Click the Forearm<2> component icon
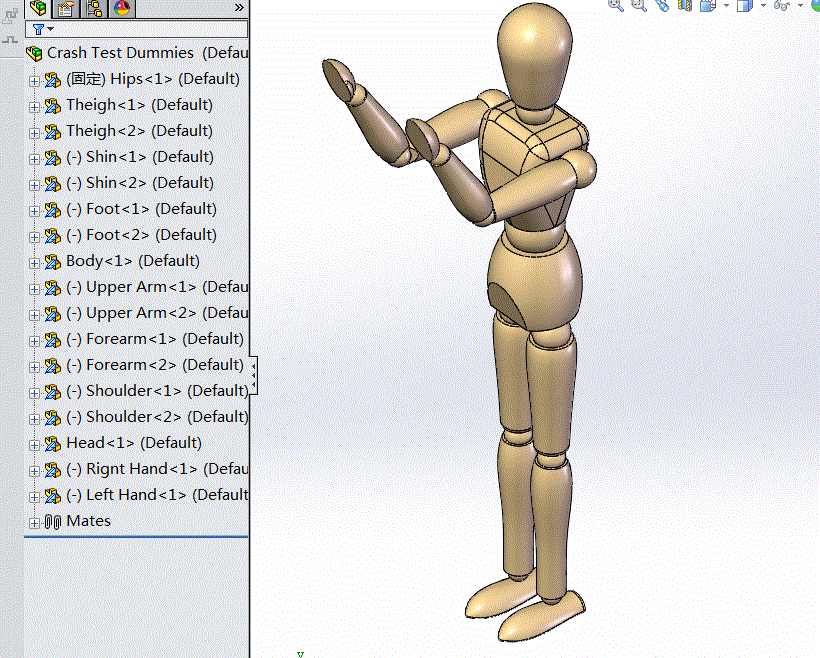The height and width of the screenshot is (658, 820). point(52,366)
